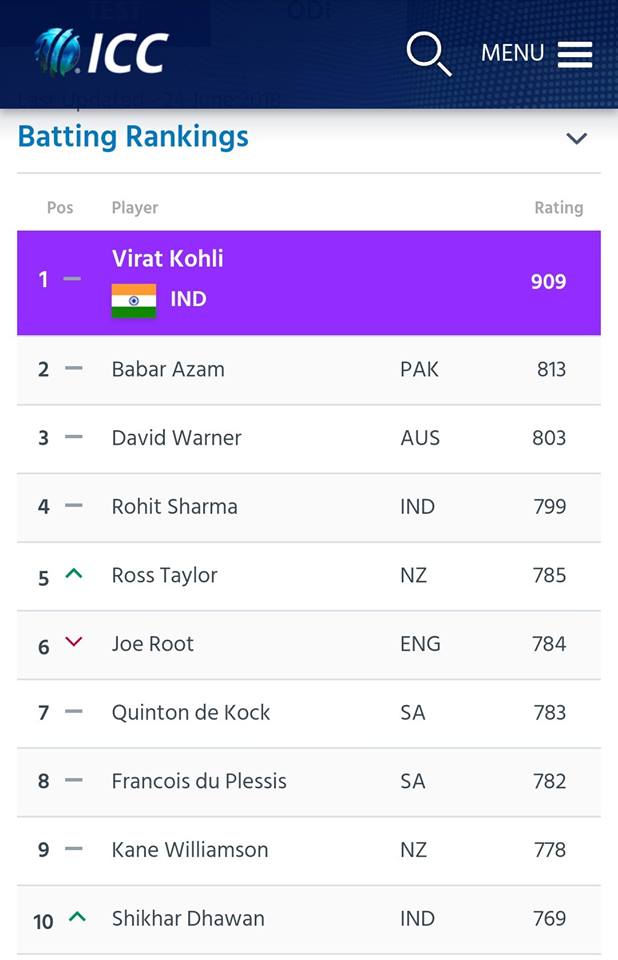Open Virat Kohli's player profile

[x=167, y=259]
